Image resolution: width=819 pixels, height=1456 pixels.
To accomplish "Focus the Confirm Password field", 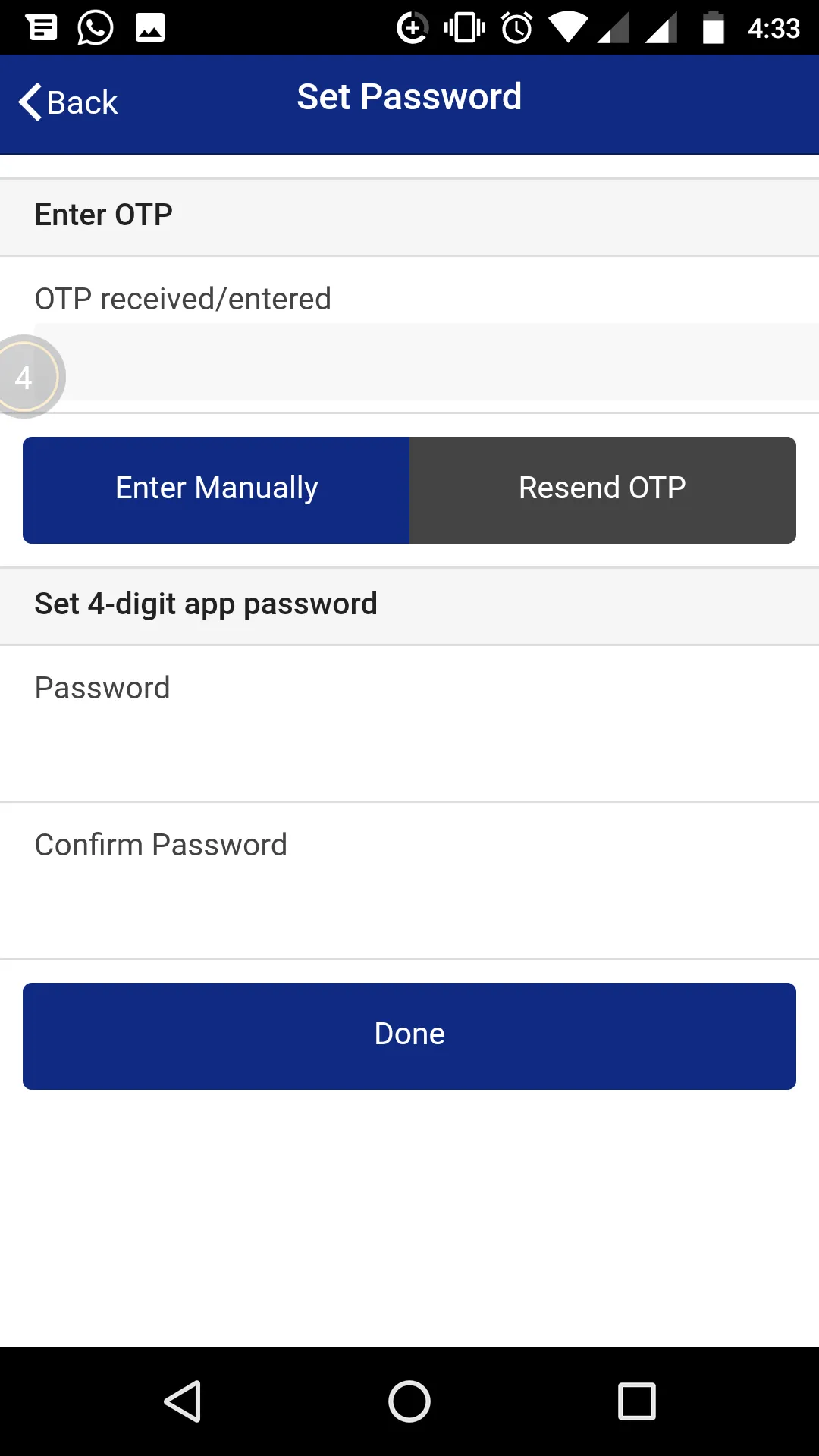I will coord(409,908).
